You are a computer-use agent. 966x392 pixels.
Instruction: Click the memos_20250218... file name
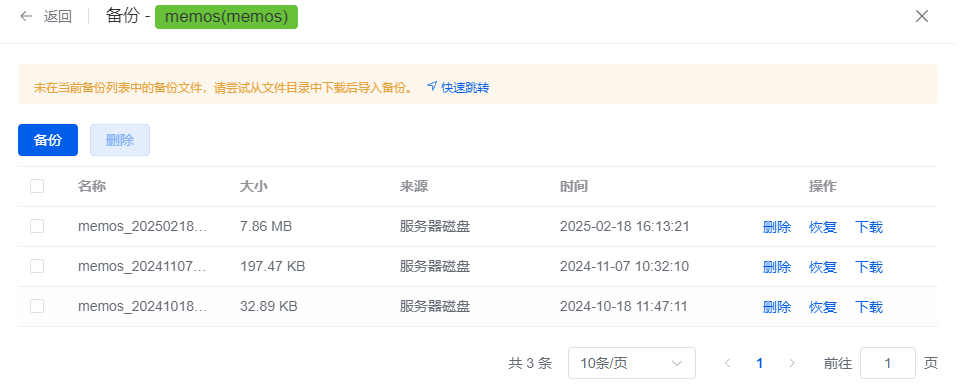(x=142, y=227)
